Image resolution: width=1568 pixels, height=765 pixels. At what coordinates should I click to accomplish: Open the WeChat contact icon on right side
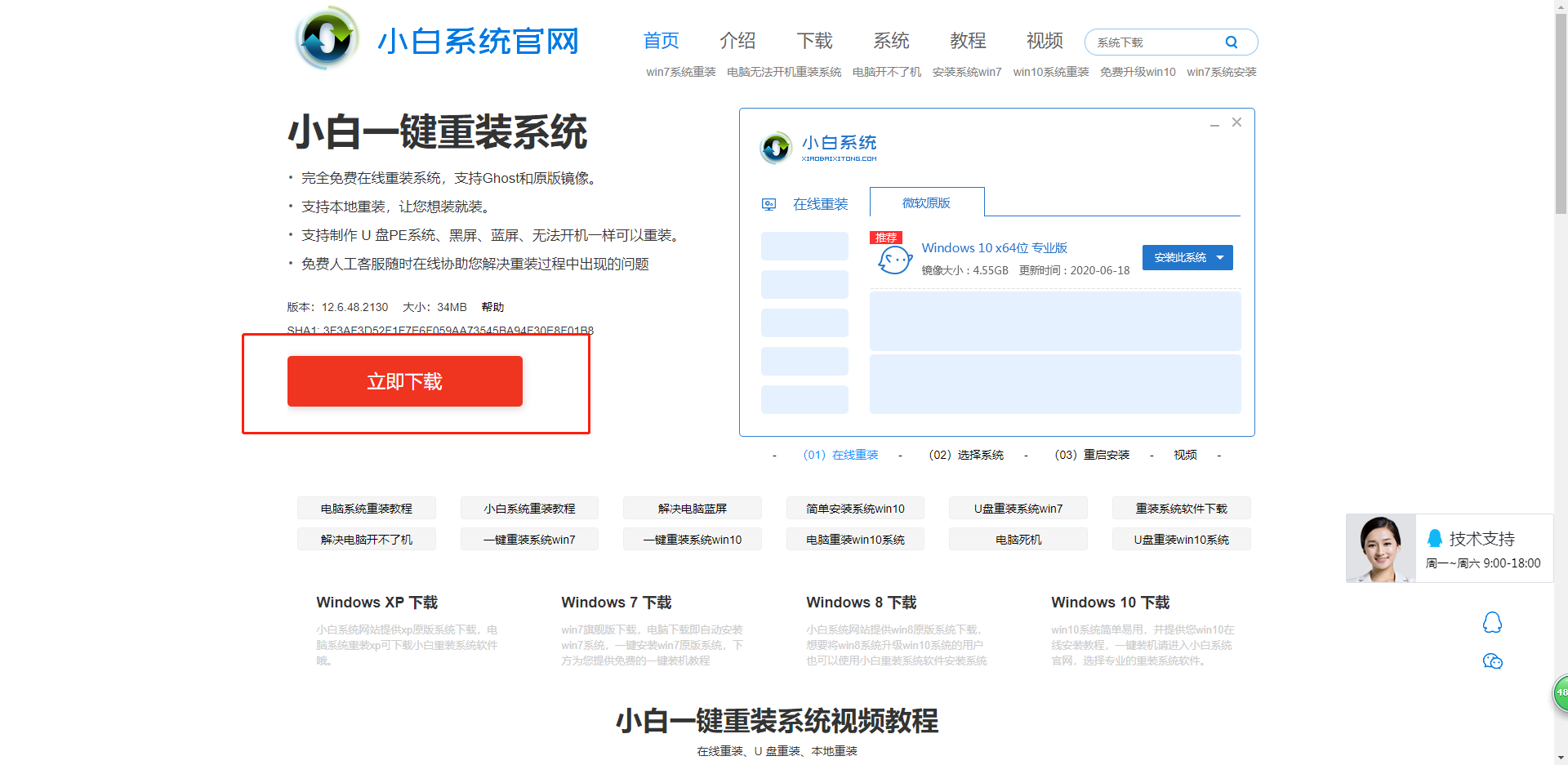pos(1493,661)
